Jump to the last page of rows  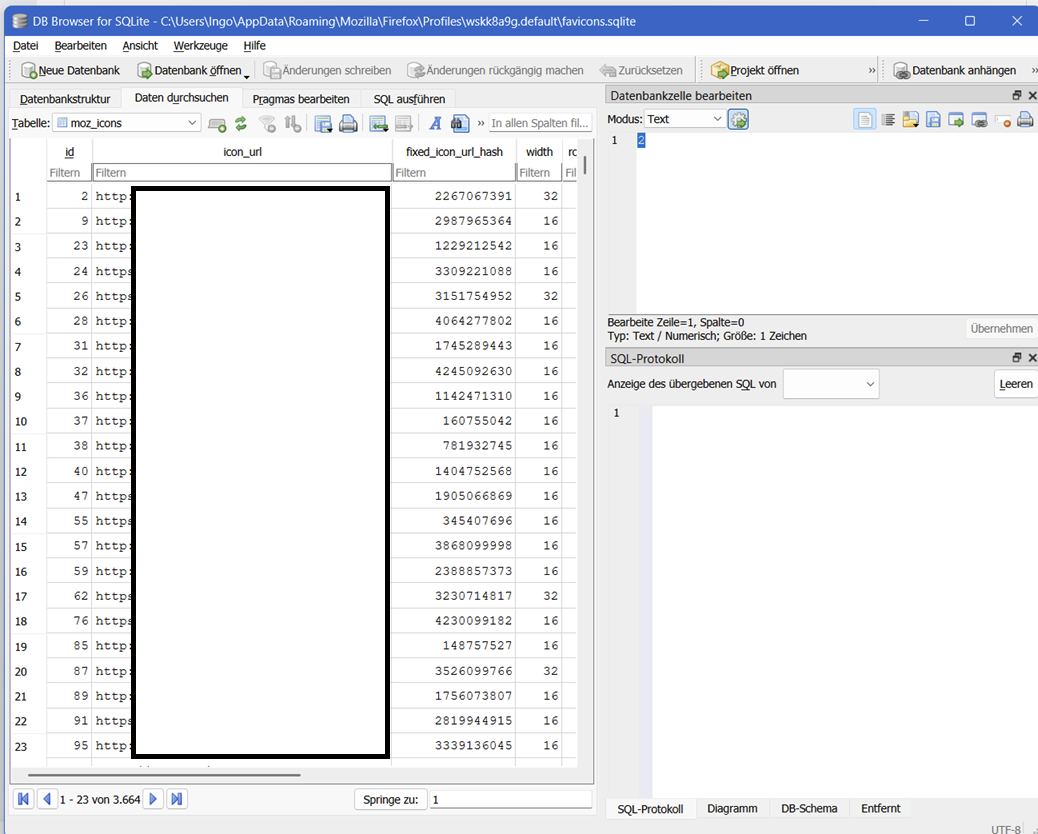pyautogui.click(x=177, y=799)
